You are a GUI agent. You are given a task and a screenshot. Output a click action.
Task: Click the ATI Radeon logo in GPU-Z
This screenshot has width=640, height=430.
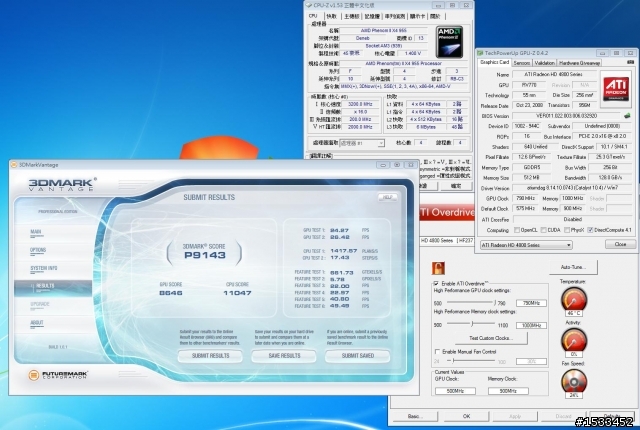coord(616,89)
